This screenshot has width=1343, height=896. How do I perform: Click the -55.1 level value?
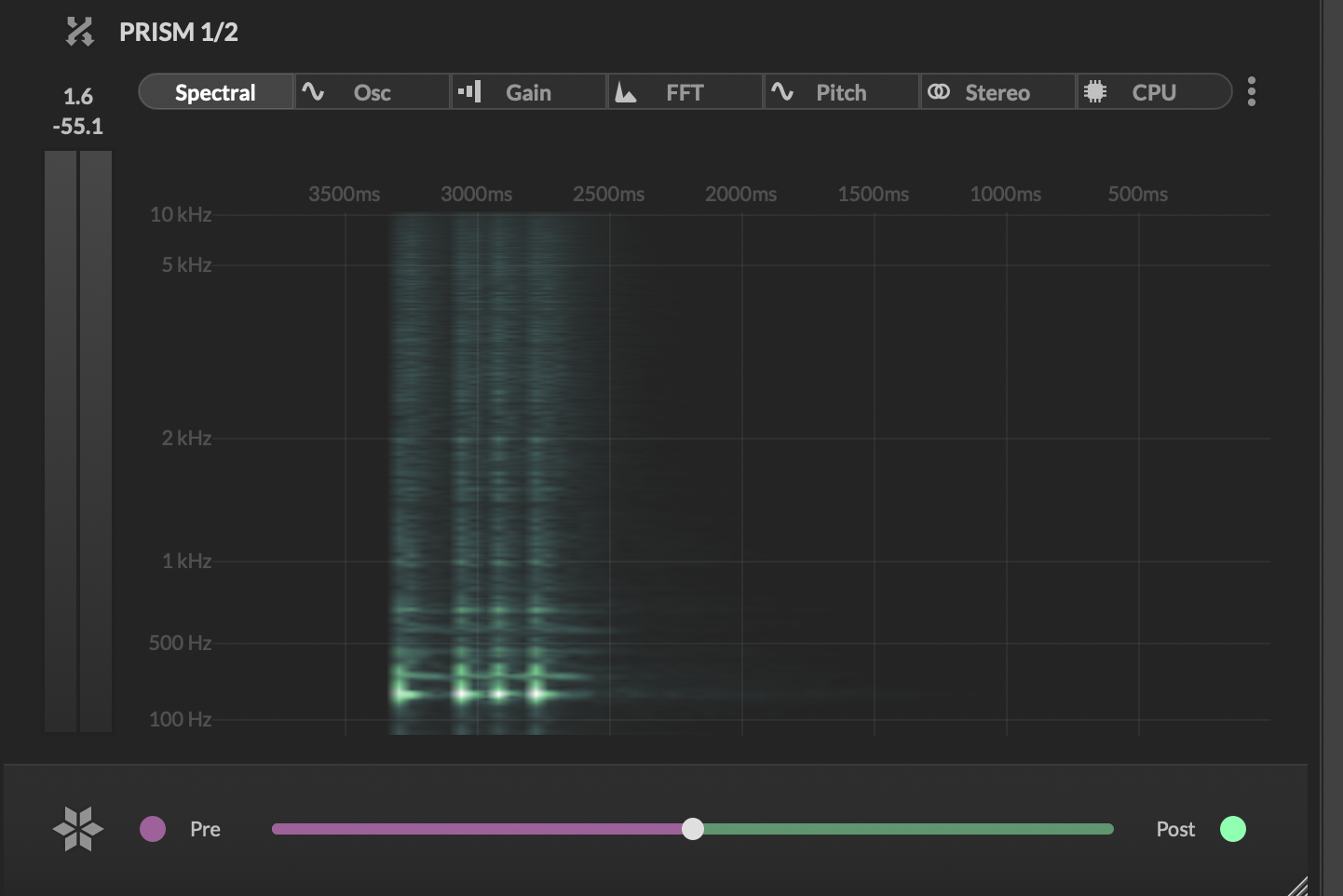(78, 127)
